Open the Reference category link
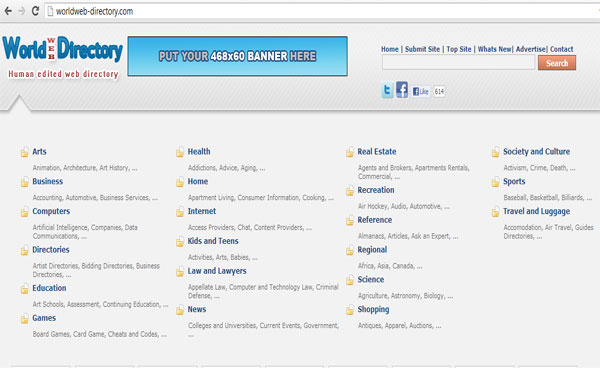The image size is (600, 370). pos(375,220)
